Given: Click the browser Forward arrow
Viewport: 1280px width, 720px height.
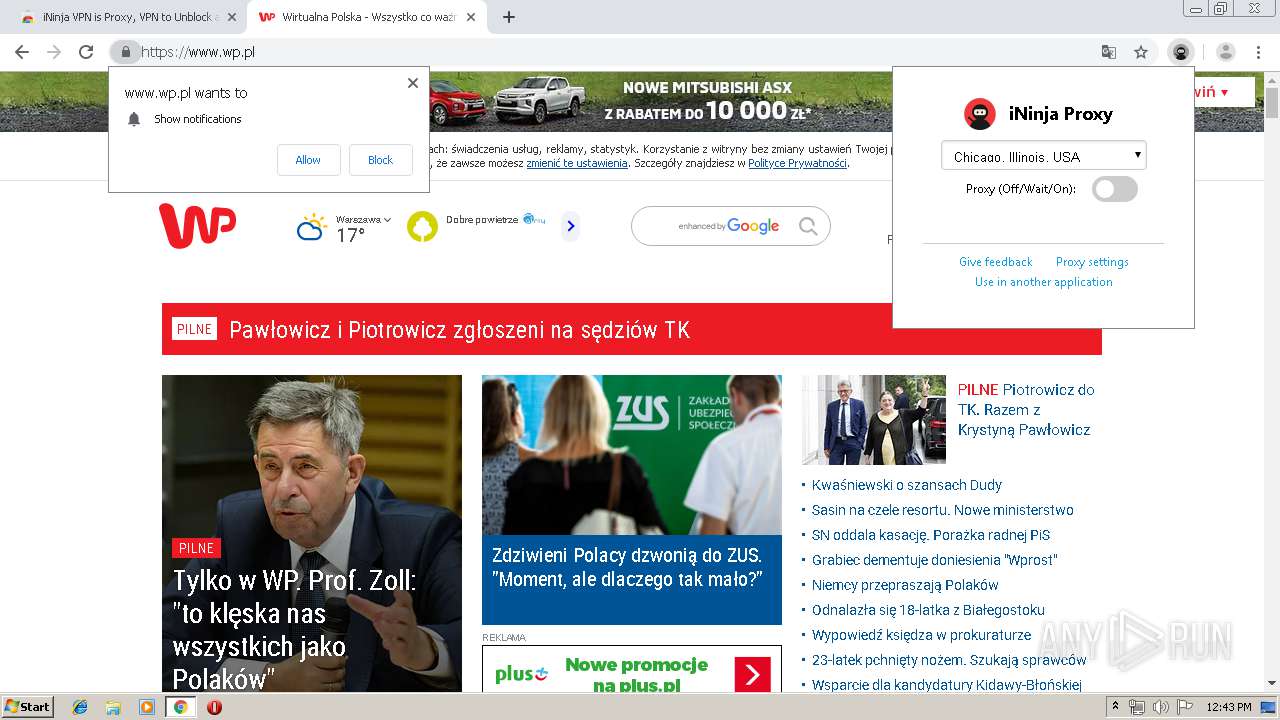Looking at the screenshot, I should click(54, 52).
